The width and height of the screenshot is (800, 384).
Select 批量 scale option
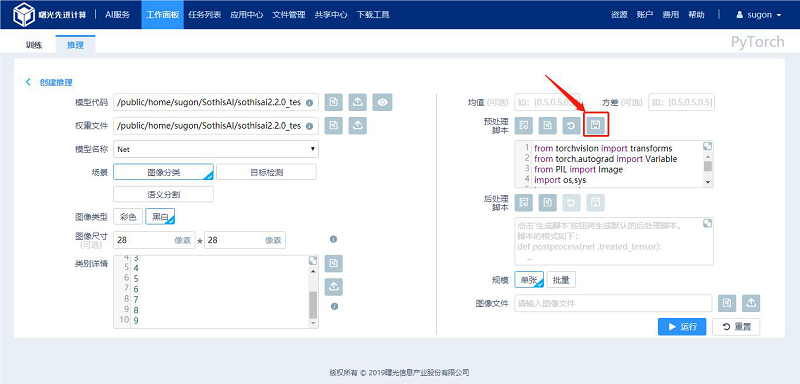coord(561,279)
